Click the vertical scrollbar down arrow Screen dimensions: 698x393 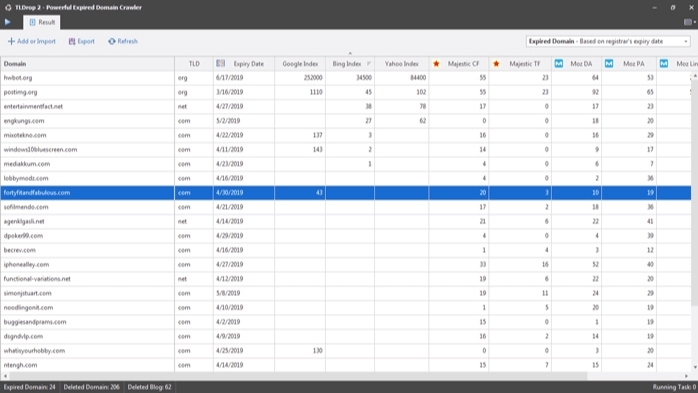tap(694, 367)
